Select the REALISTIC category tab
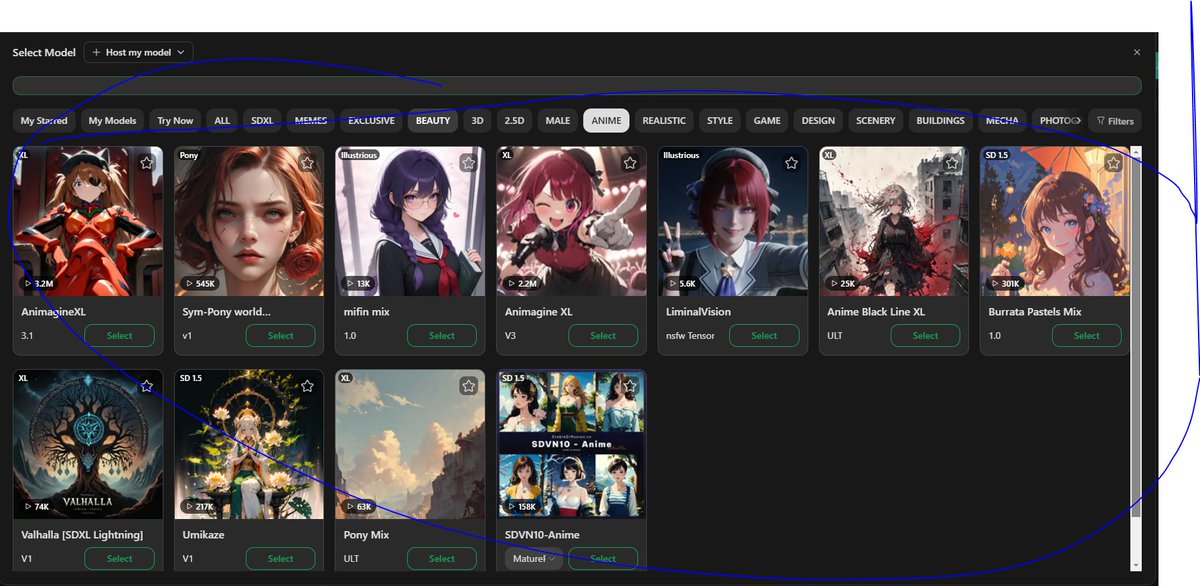1200x586 pixels. pyautogui.click(x=664, y=121)
